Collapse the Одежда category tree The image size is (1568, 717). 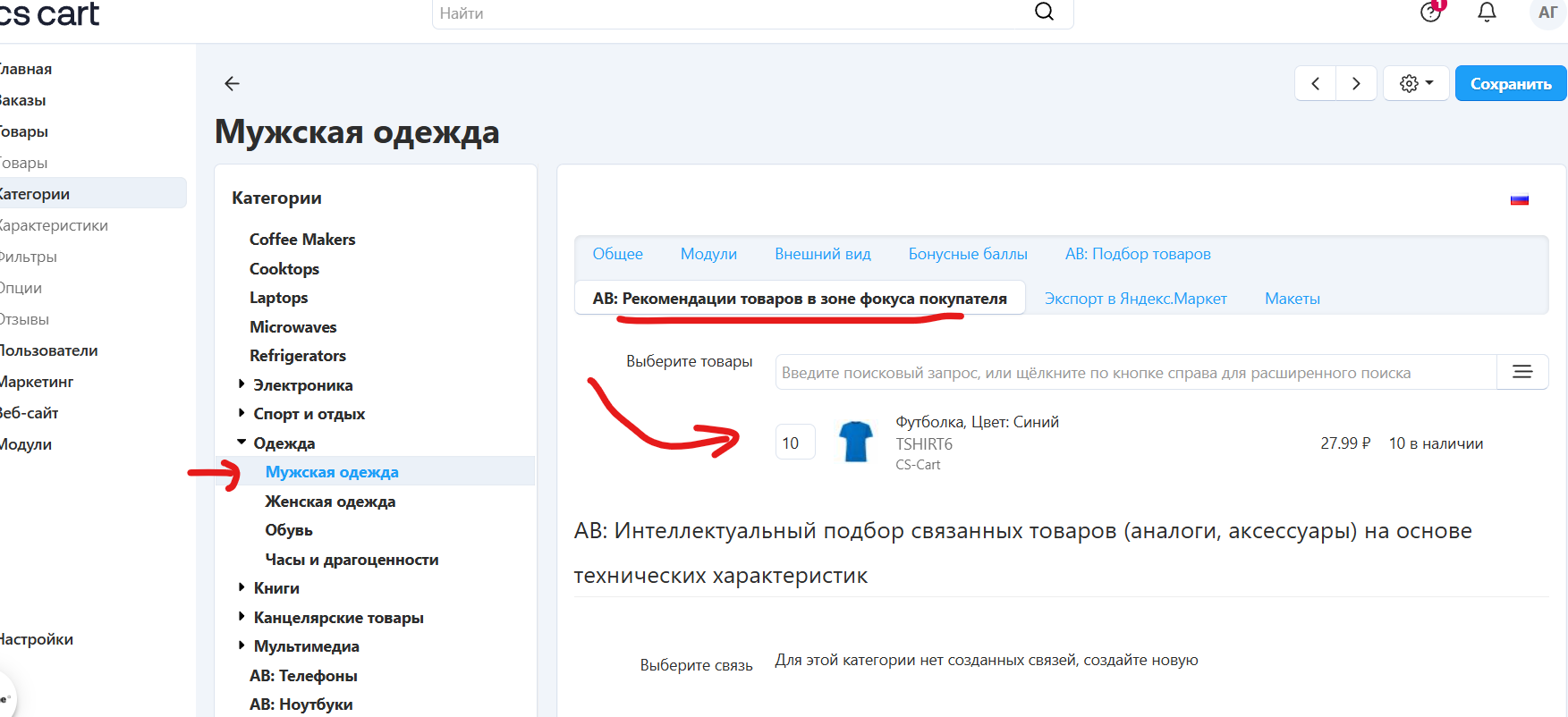pyautogui.click(x=242, y=443)
